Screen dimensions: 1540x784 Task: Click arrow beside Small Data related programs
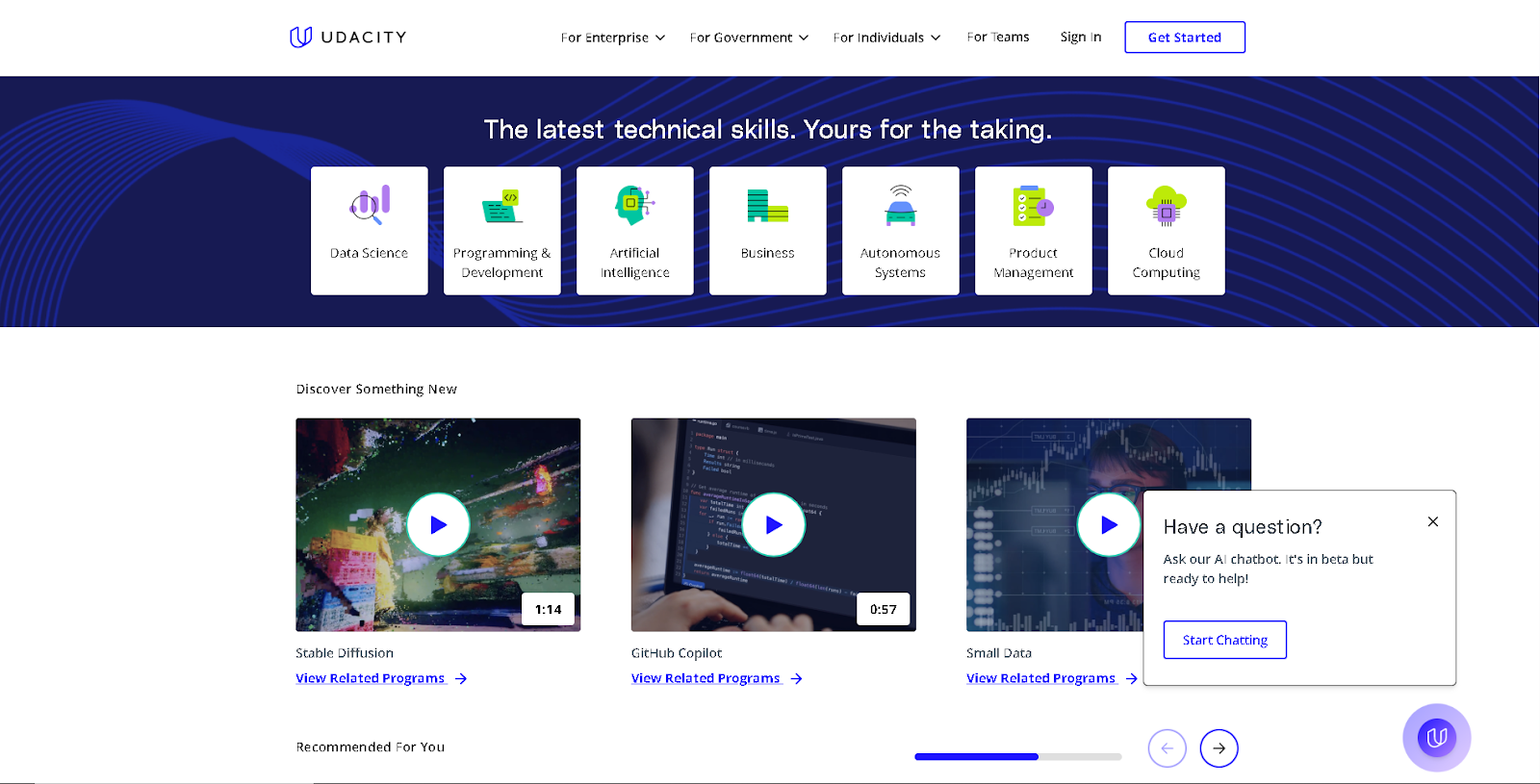pyautogui.click(x=1131, y=679)
